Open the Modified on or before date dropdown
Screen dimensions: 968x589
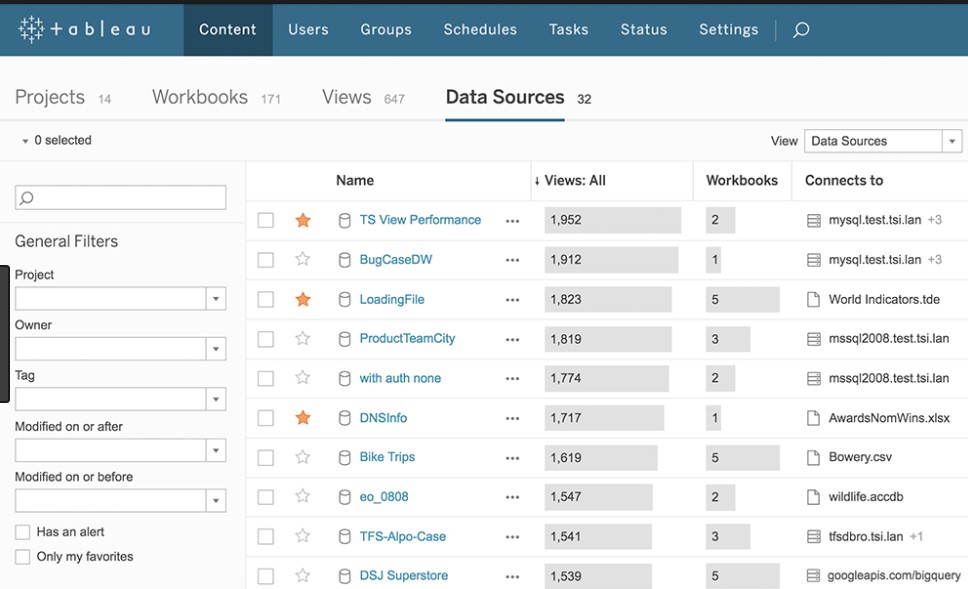[215, 500]
